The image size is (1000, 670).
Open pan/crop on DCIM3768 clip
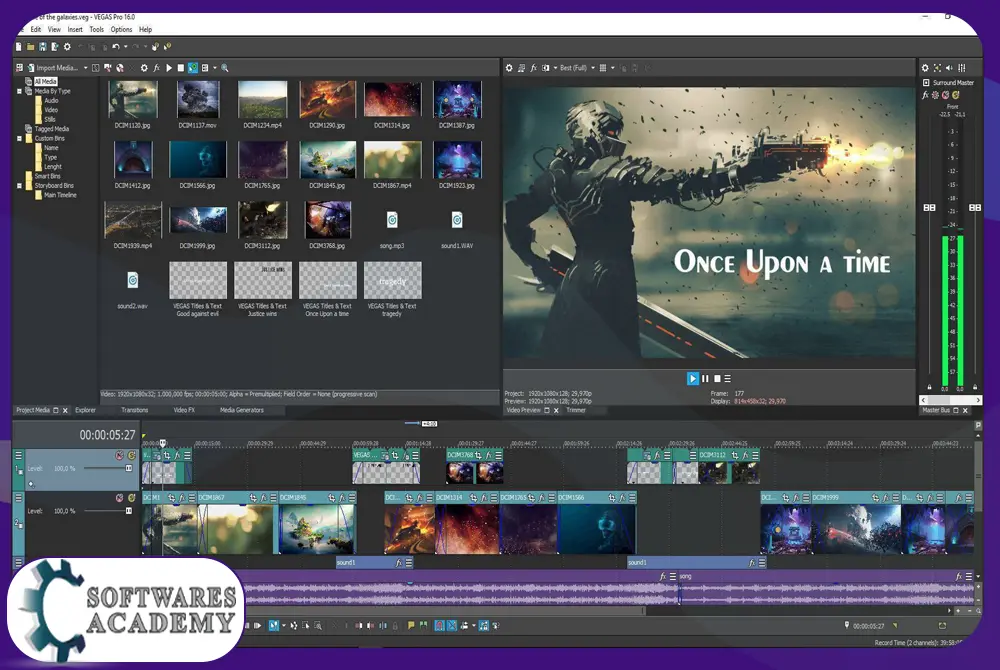pos(478,455)
